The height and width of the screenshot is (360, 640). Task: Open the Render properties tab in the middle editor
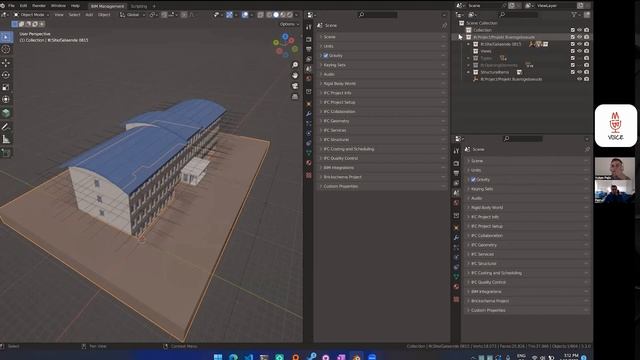coord(309,40)
